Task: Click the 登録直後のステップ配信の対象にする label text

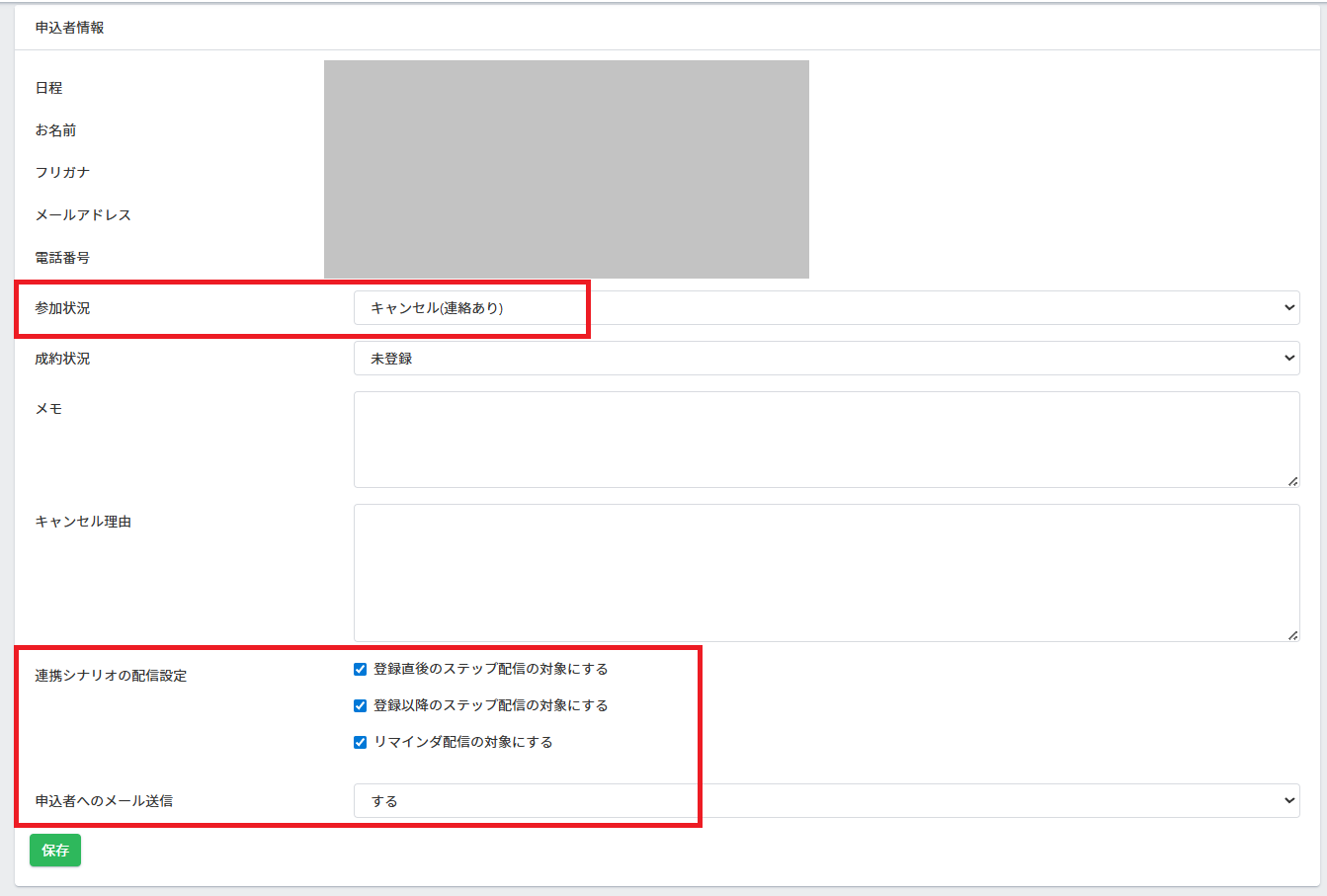Action: pos(491,669)
